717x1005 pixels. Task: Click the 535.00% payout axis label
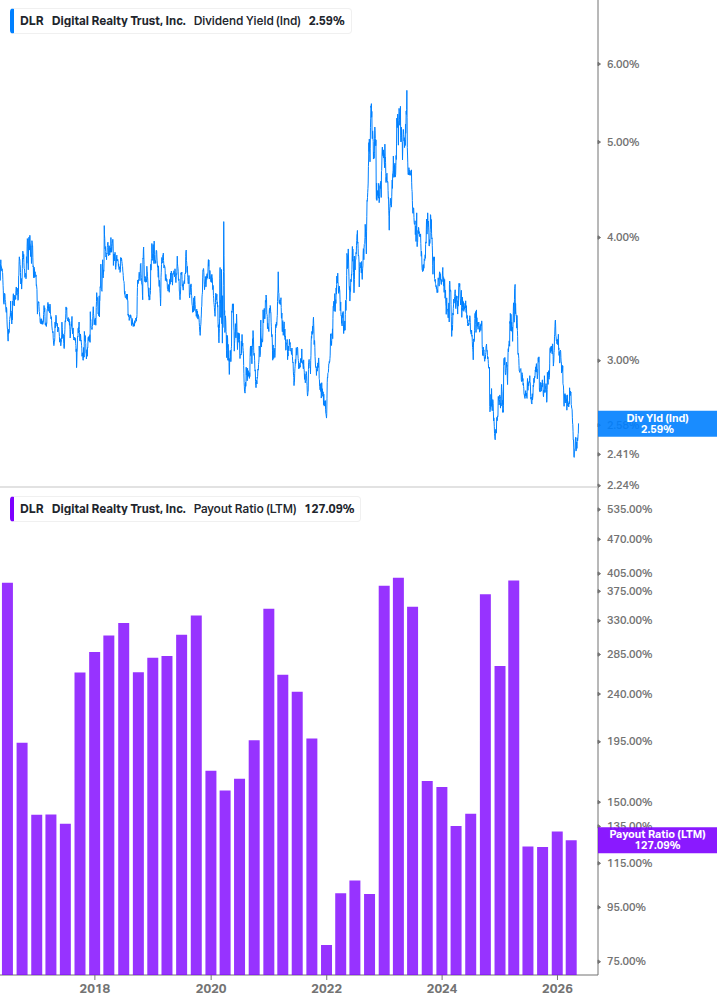point(629,510)
